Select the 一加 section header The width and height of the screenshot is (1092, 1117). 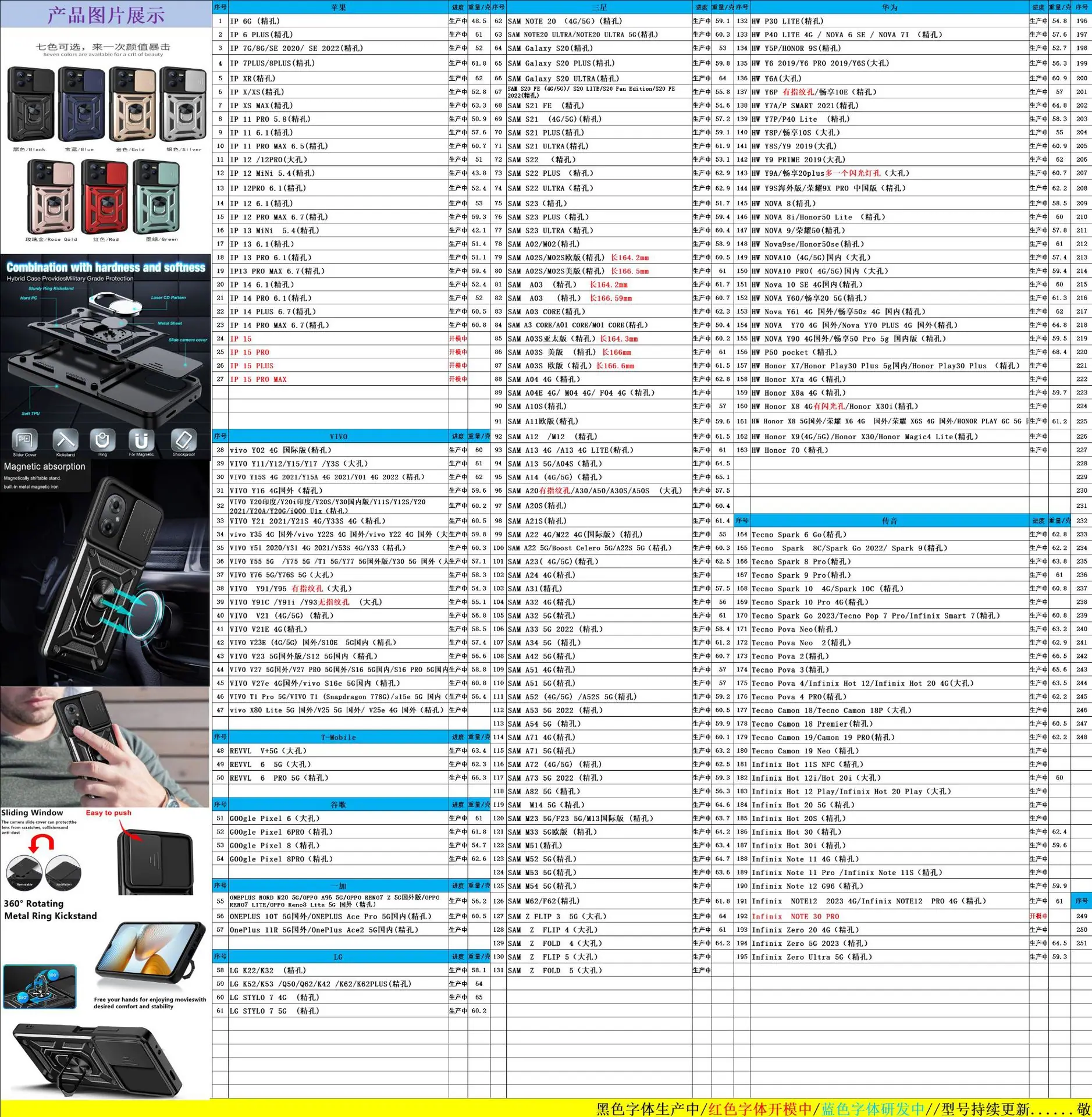(339, 885)
